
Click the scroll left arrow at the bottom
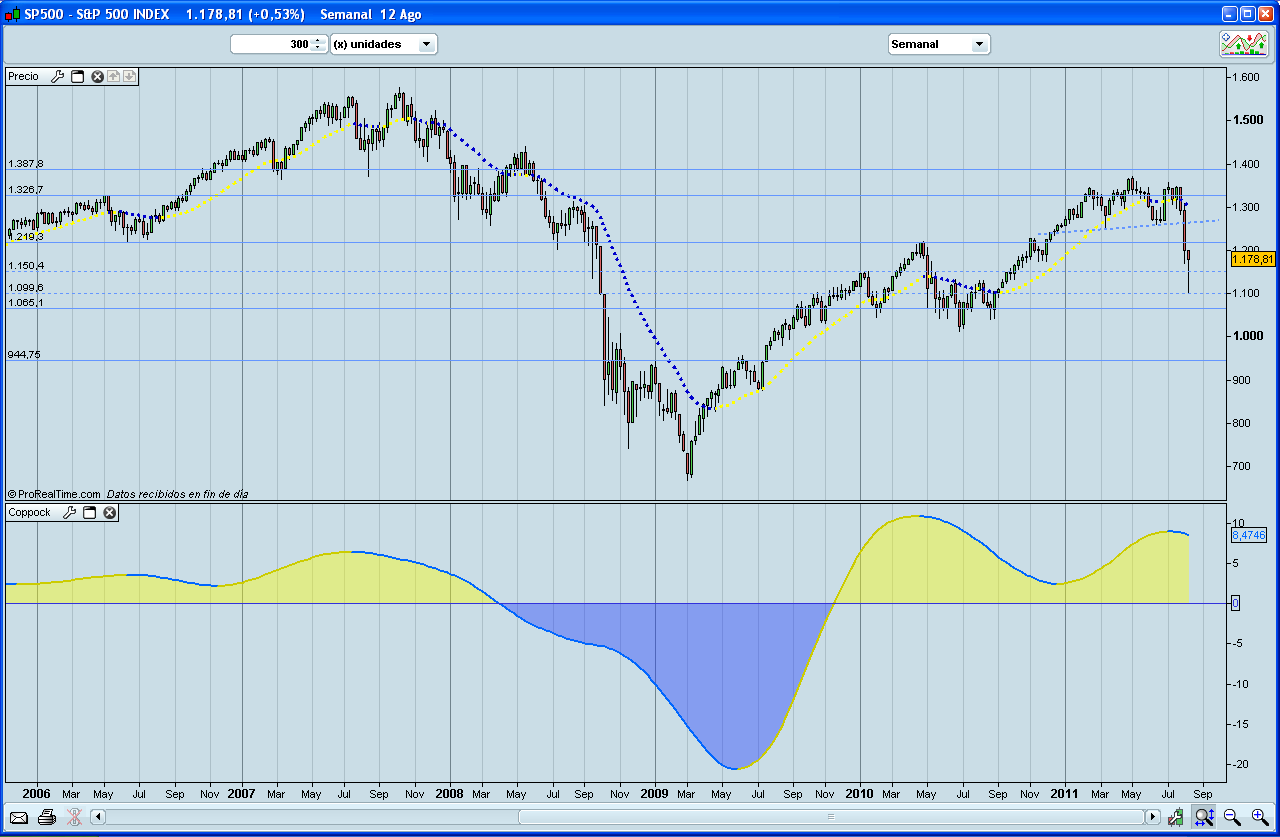pos(98,817)
